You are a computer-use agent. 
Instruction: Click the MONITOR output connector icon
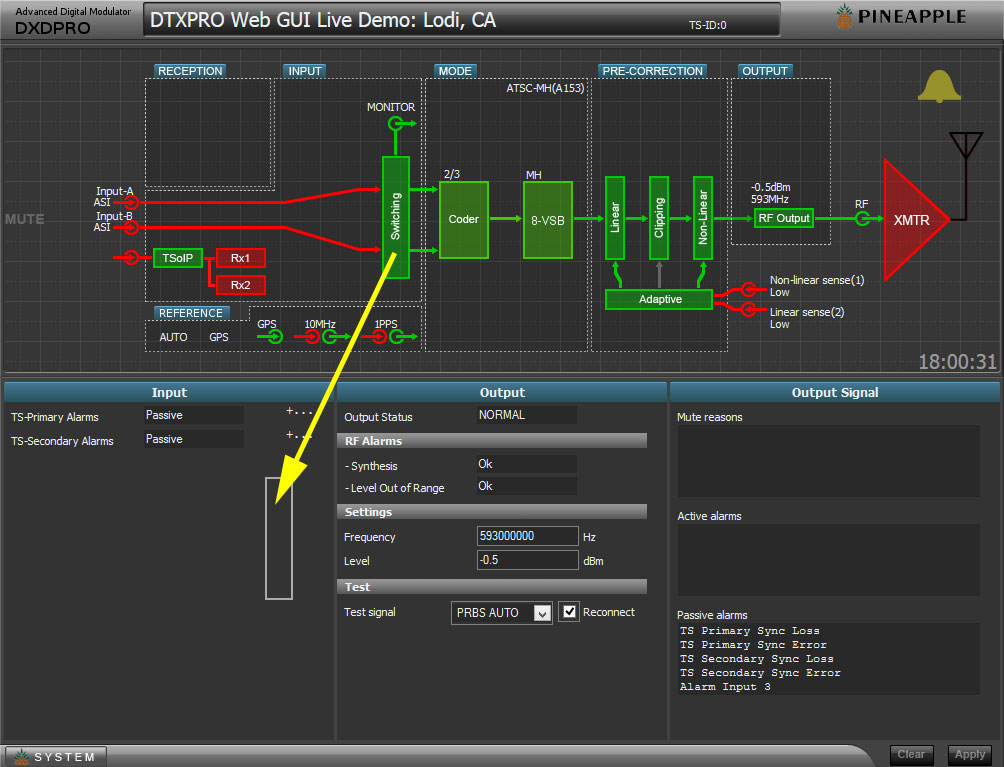[396, 124]
